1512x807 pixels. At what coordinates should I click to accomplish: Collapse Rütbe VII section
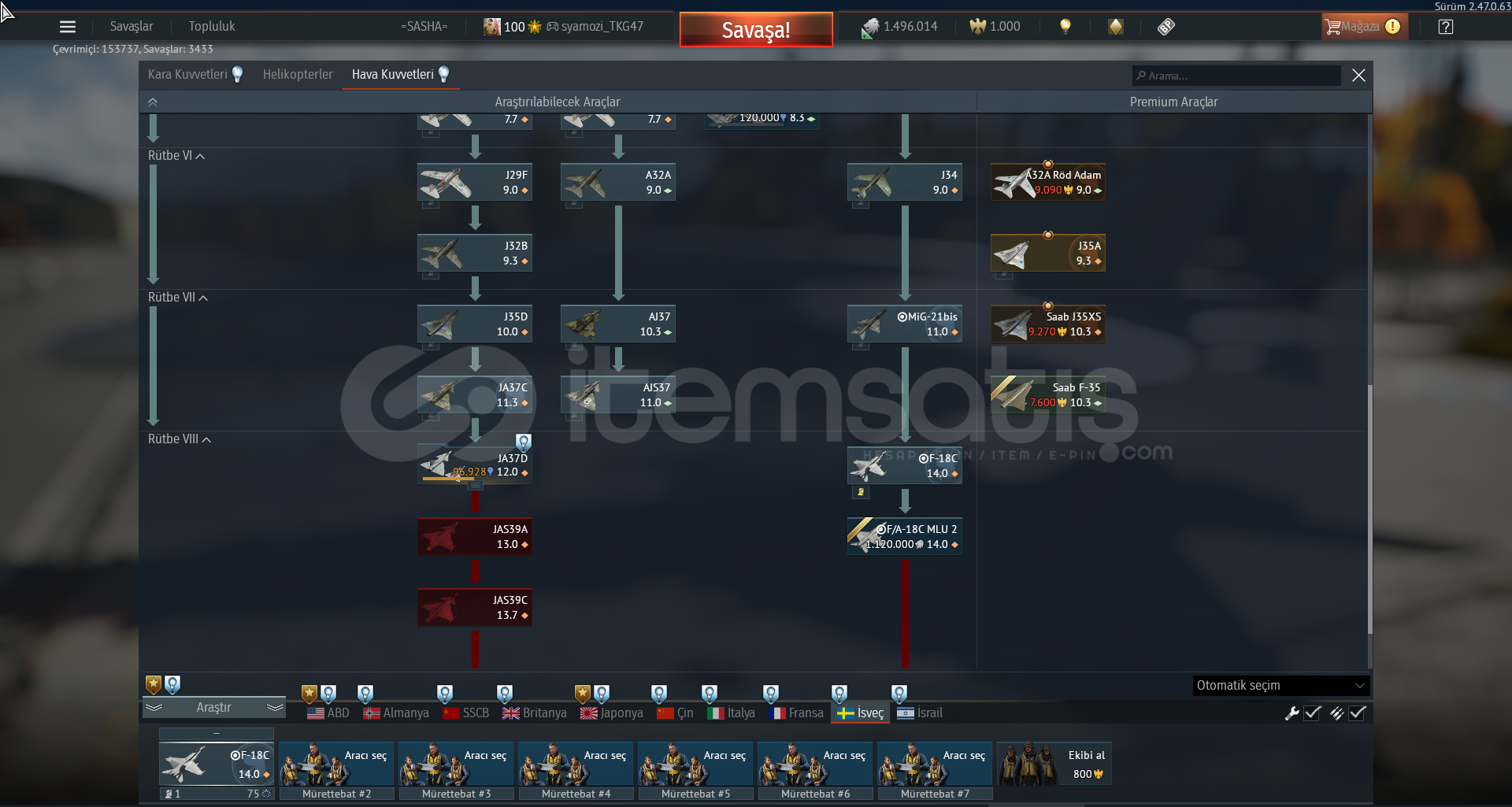(x=178, y=298)
